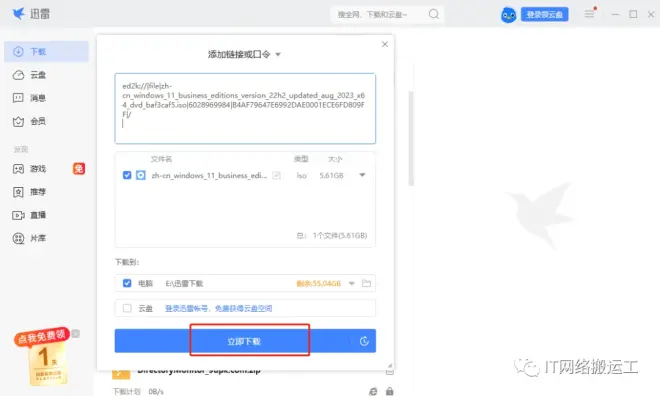Screen dimensions: 660x396
Task: Click inside the ed2k link text area
Action: point(245,109)
